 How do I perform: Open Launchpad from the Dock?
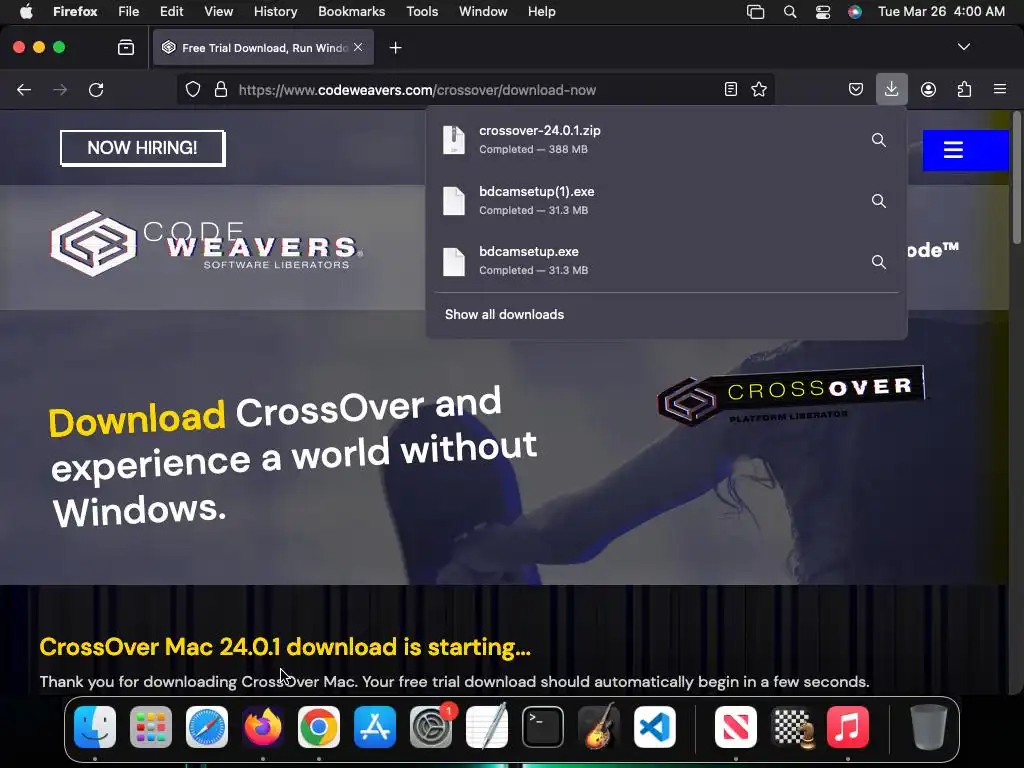pos(151,727)
